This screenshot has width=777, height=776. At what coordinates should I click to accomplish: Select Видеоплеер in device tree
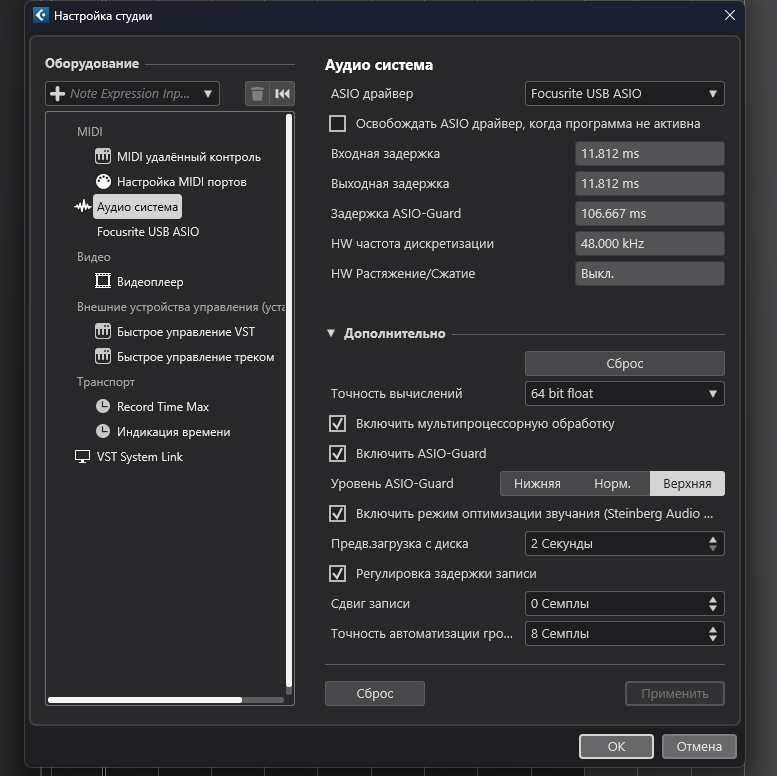click(150, 282)
